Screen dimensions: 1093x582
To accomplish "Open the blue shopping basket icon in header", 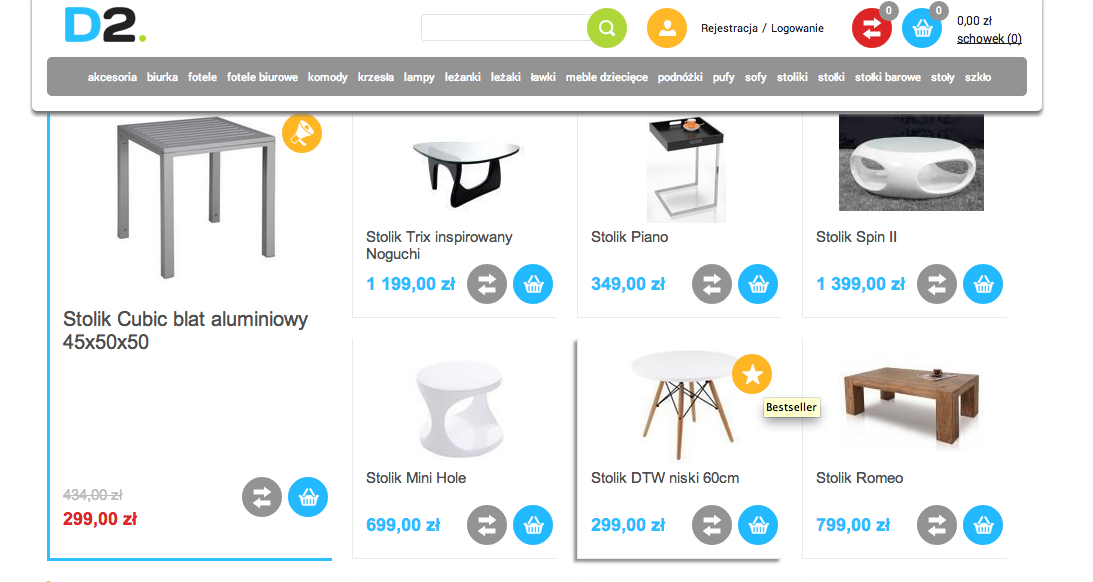I will point(922,29).
